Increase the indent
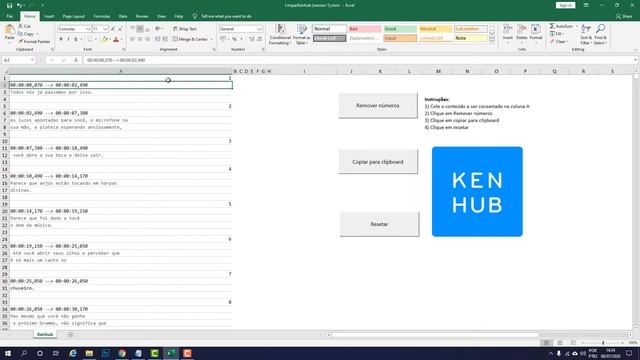The width and height of the screenshot is (640, 360). [165, 39]
